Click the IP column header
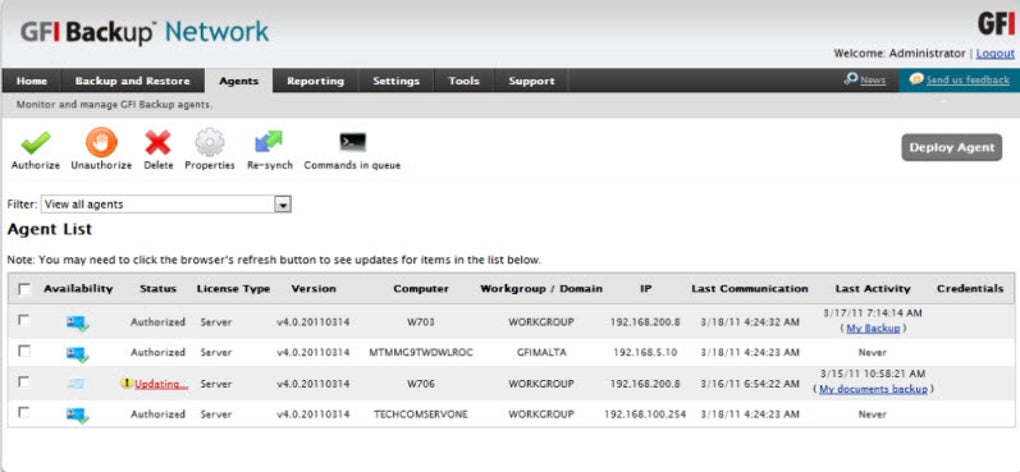1020x472 pixels. pyautogui.click(x=645, y=289)
